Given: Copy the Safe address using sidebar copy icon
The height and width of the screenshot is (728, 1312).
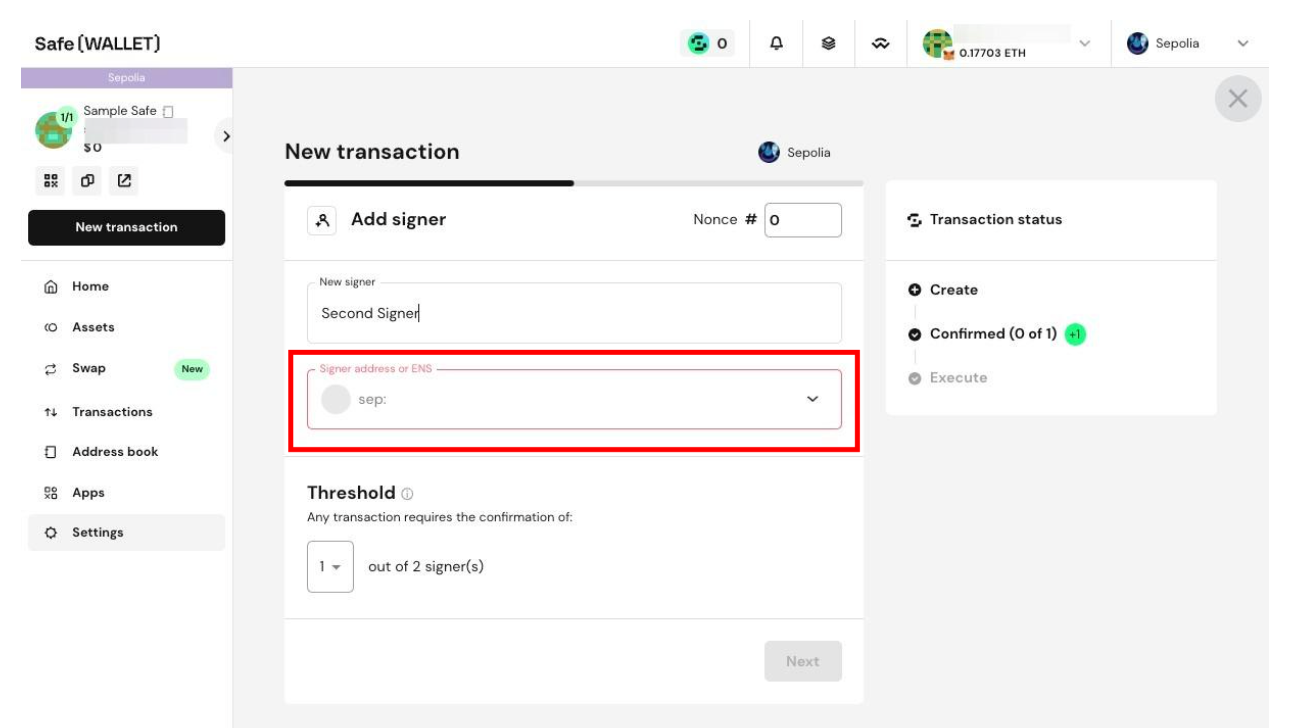Looking at the screenshot, I should pos(87,181).
